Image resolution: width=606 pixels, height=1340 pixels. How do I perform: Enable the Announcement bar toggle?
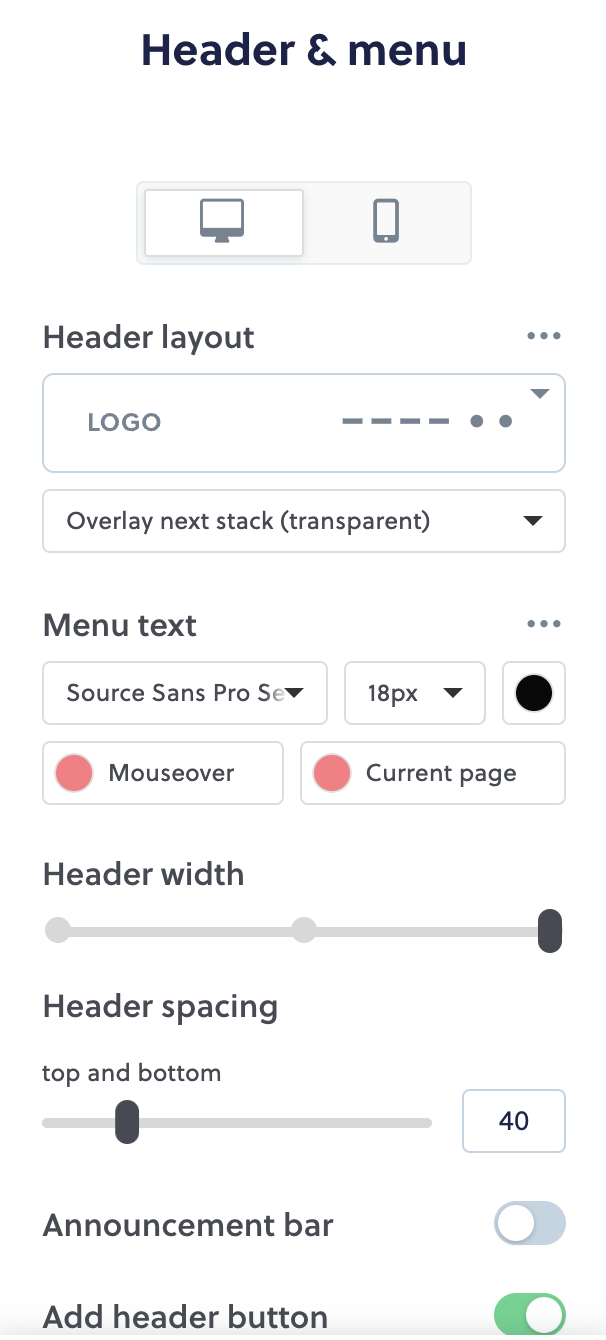tap(530, 1224)
